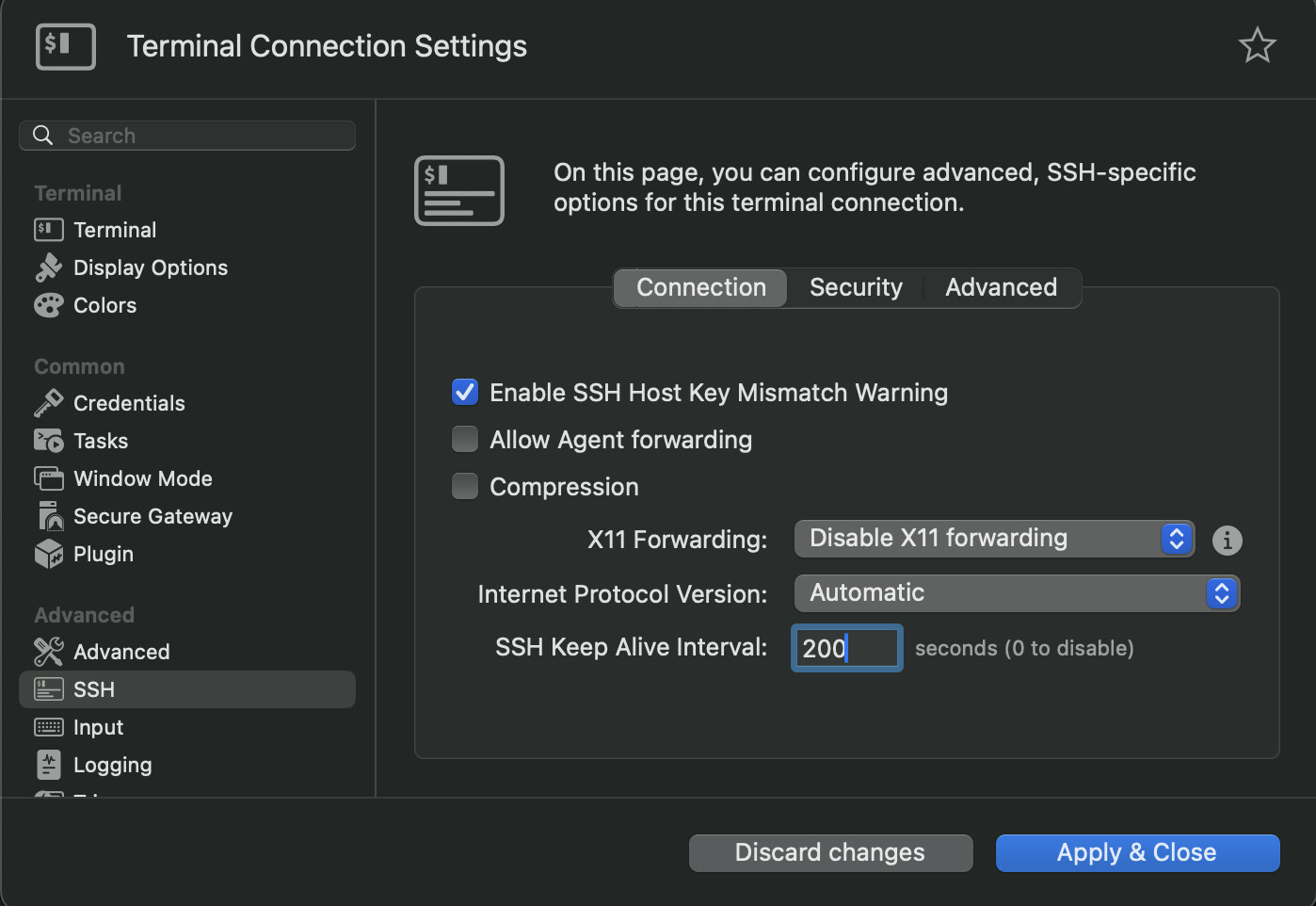Image resolution: width=1316 pixels, height=906 pixels.
Task: Open the Secure Gateway settings
Action: tap(152, 516)
